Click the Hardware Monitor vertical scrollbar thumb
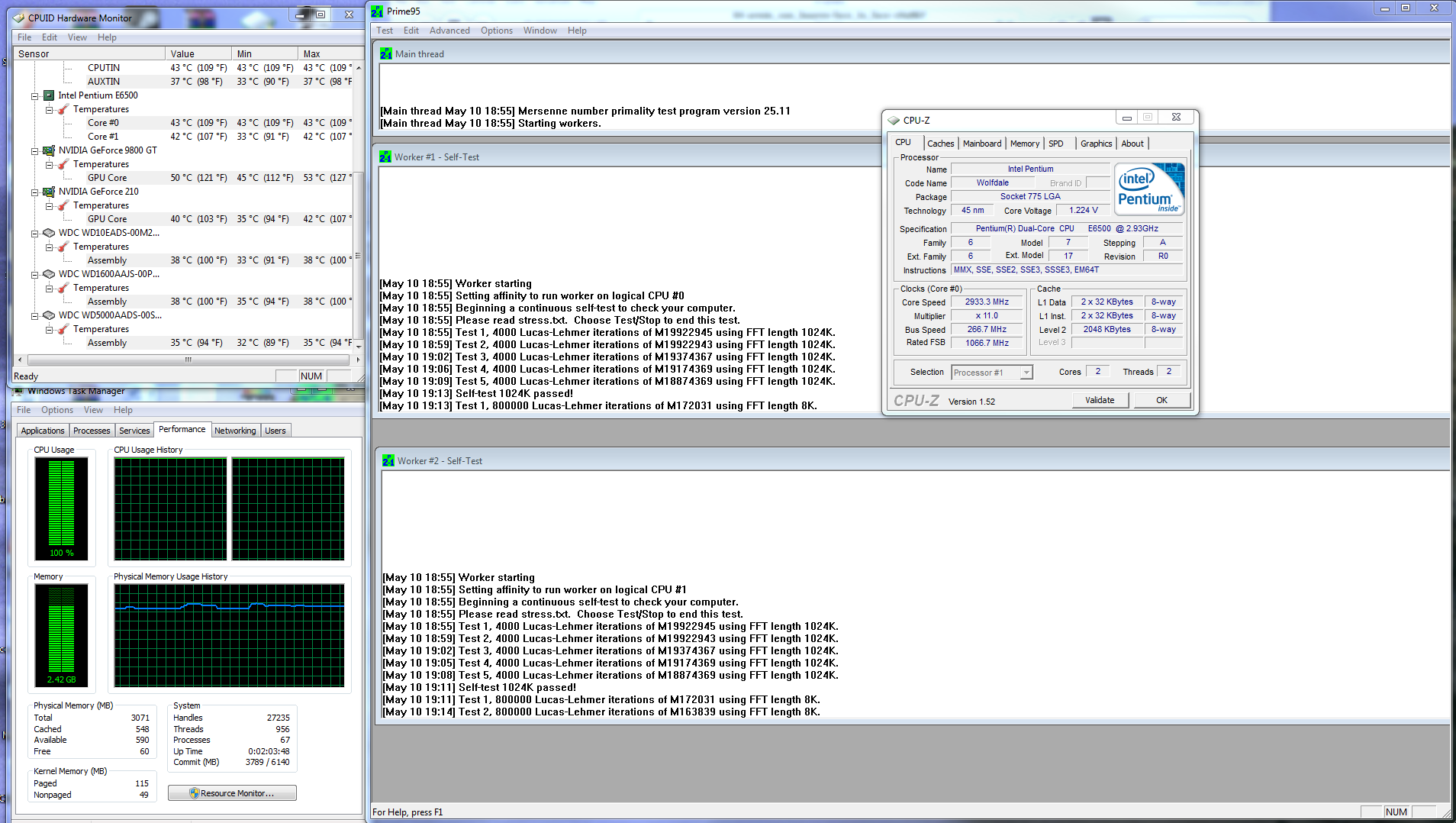This screenshot has height=823, width=1456. (358, 256)
